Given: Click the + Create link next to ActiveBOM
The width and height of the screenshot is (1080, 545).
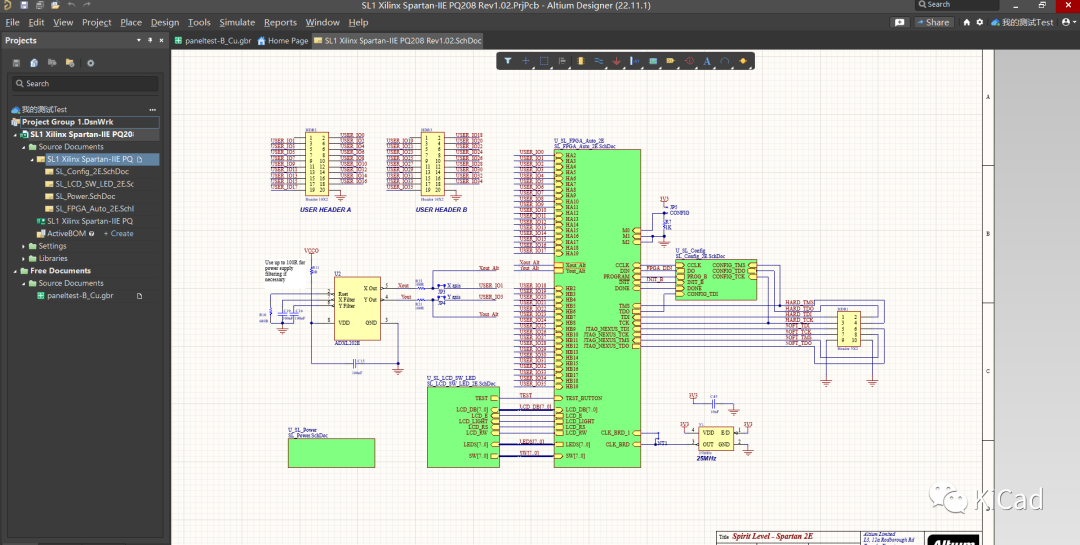Looking at the screenshot, I should point(118,234).
